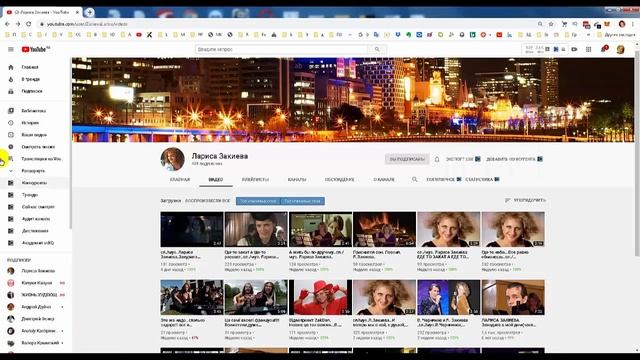Viewport: 640px width, 360px height.
Task: Open vidIQ Тренды in the sidebar
Action: (x=30, y=195)
